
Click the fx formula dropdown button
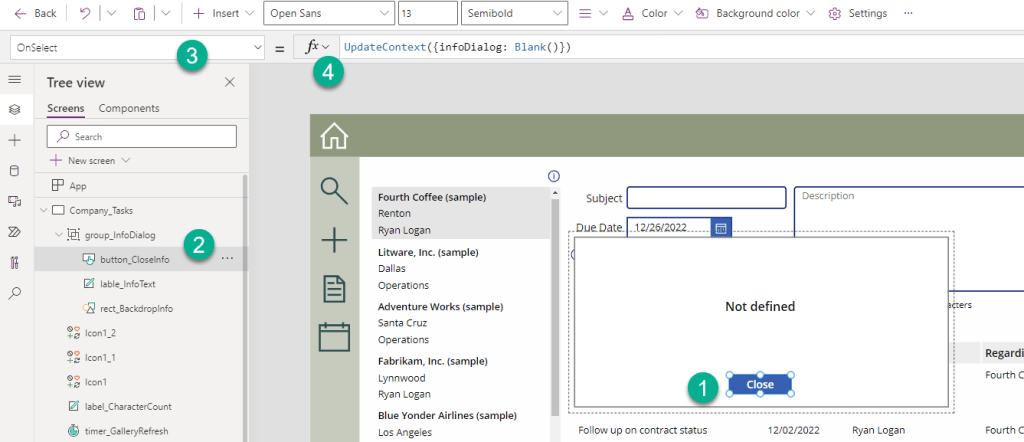[x=318, y=47]
